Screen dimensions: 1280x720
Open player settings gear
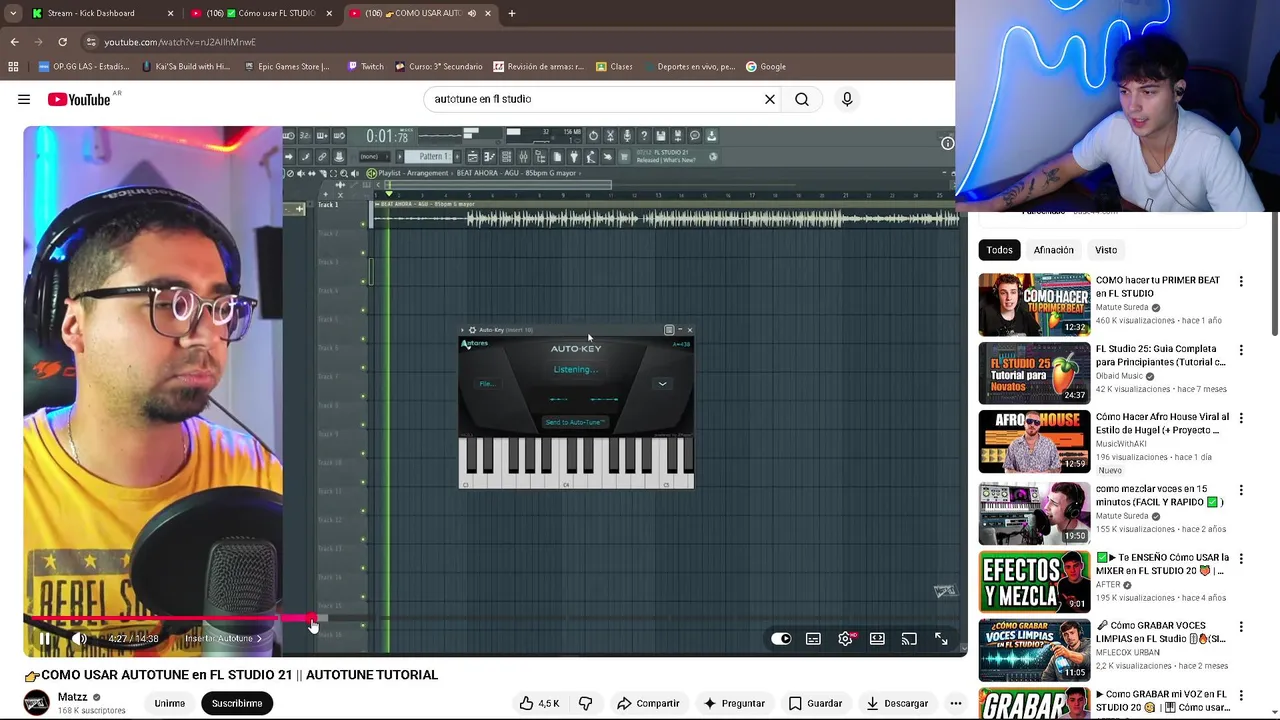tap(846, 639)
